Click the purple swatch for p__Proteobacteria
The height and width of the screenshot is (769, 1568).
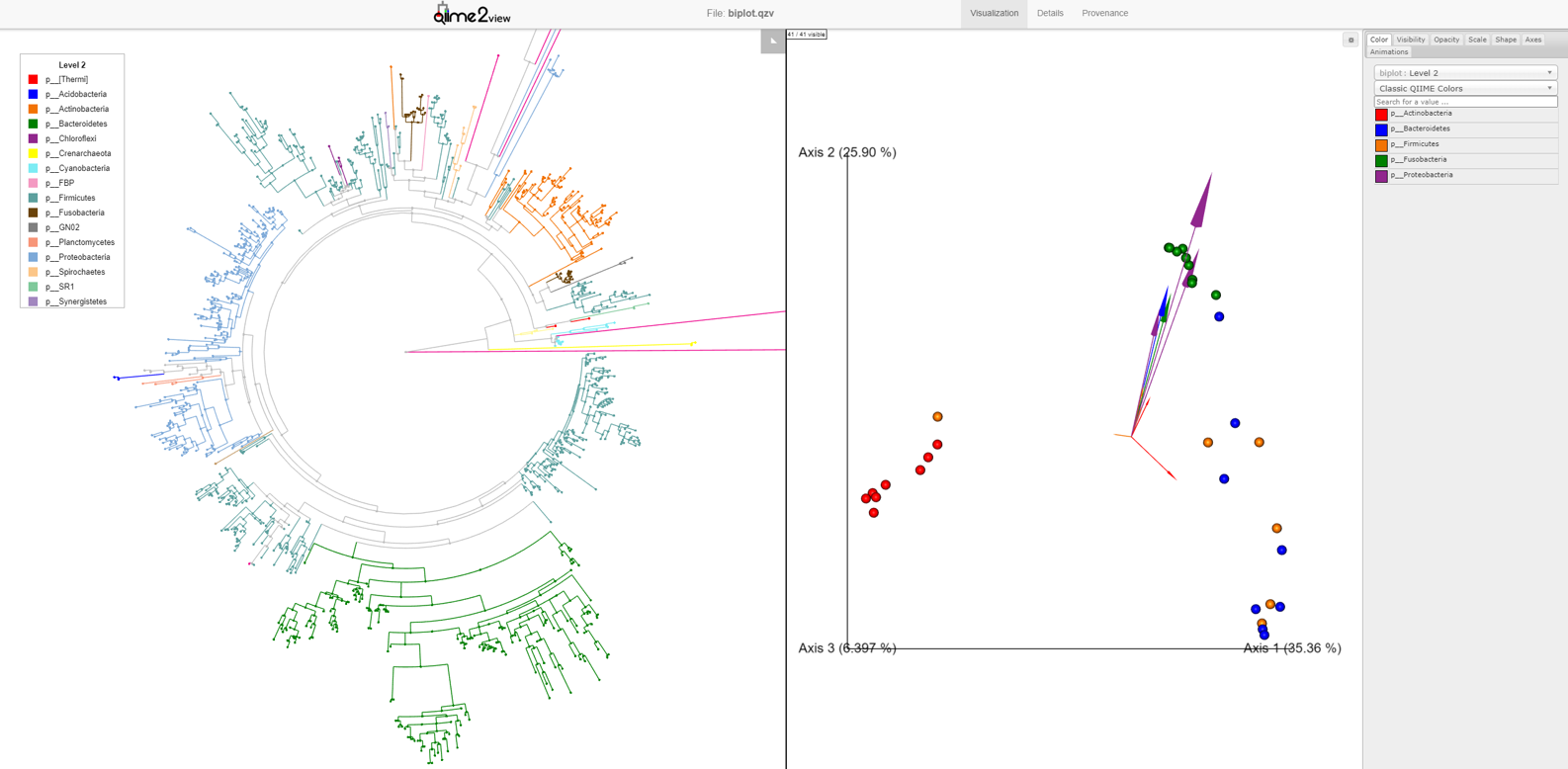(1381, 176)
